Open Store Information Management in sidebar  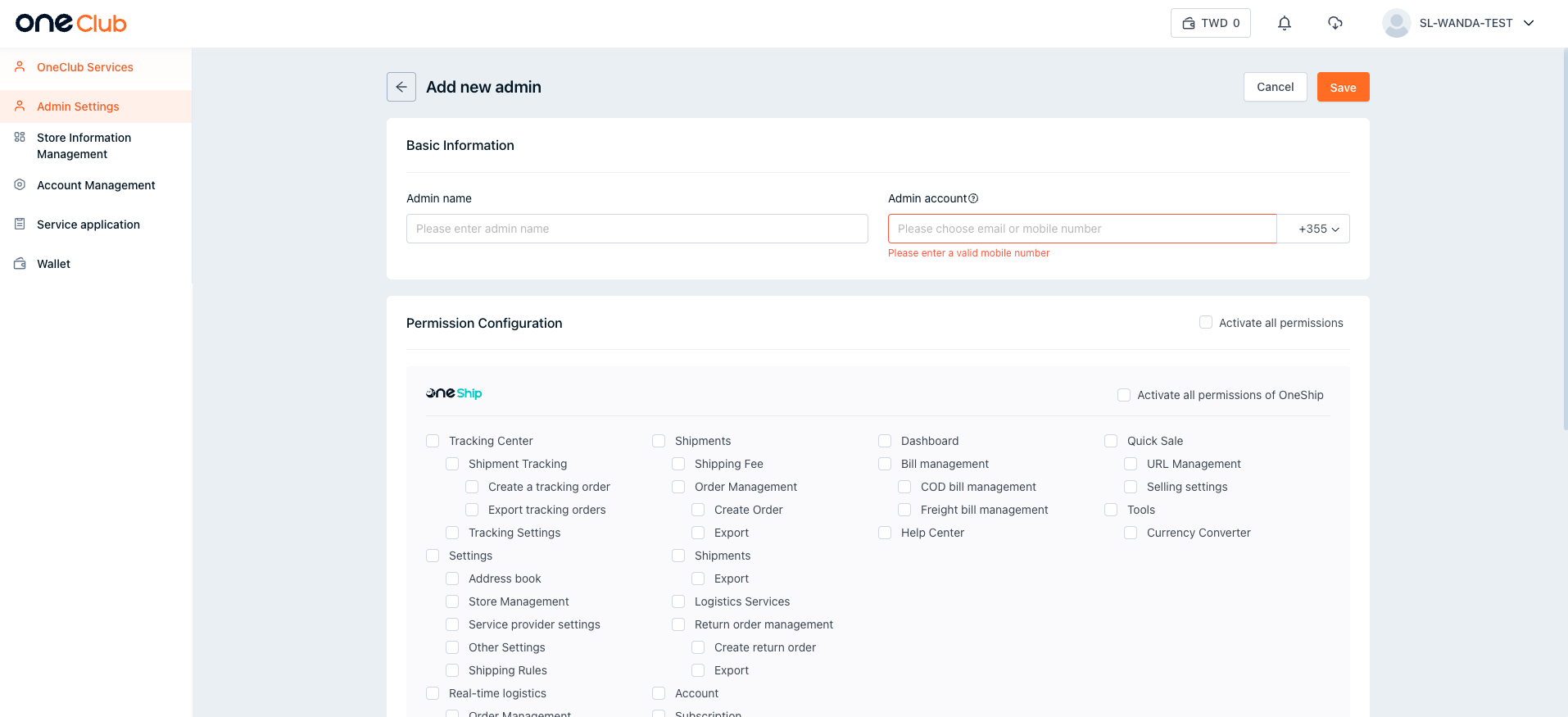pyautogui.click(x=84, y=146)
